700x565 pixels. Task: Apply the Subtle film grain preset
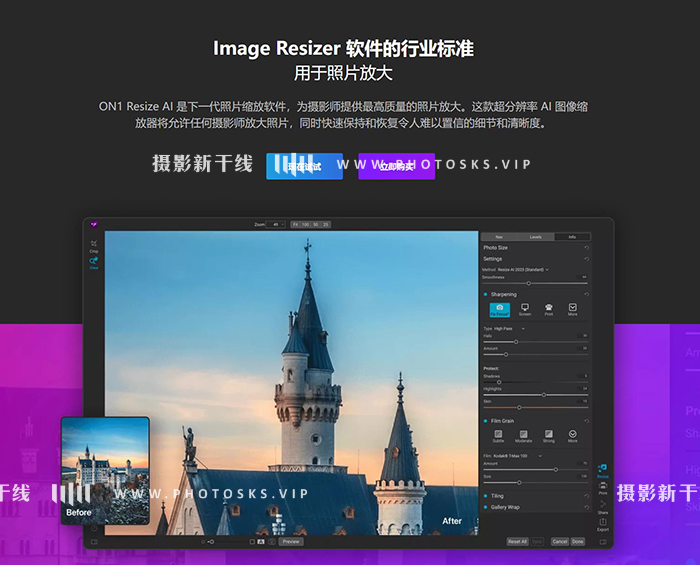498,436
